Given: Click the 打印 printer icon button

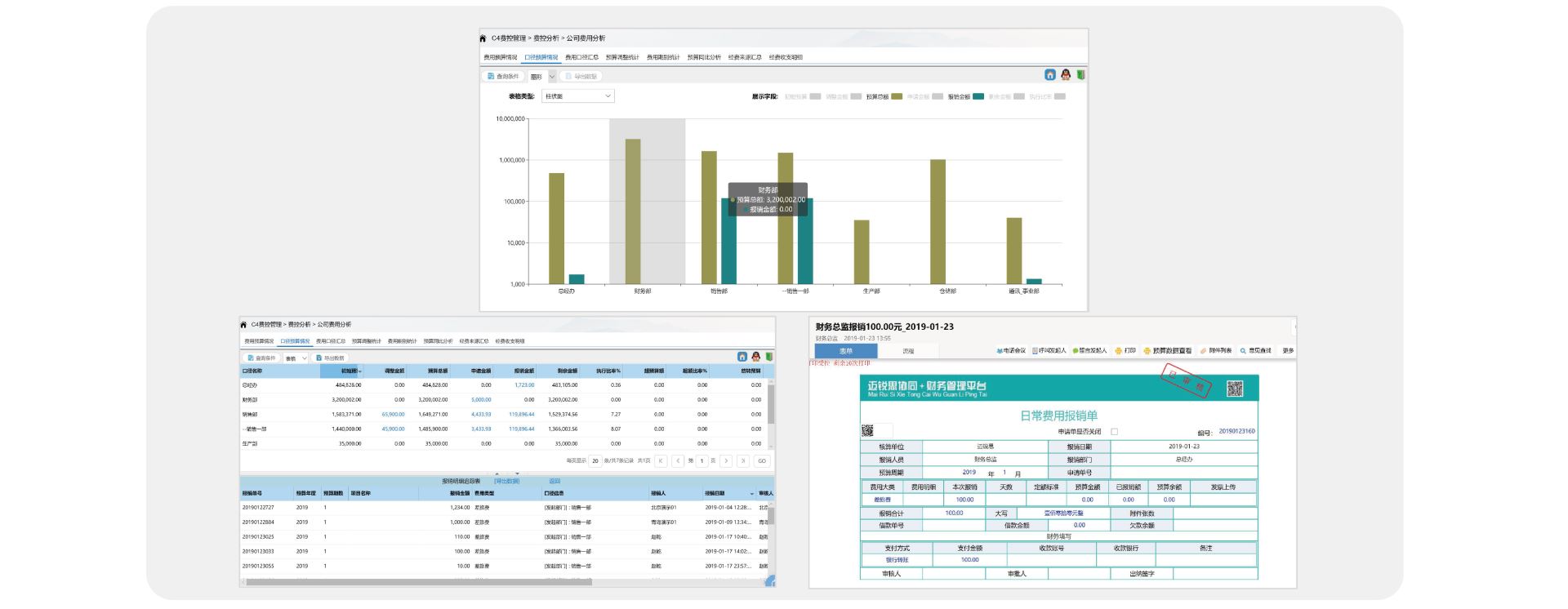Looking at the screenshot, I should click(x=1125, y=351).
